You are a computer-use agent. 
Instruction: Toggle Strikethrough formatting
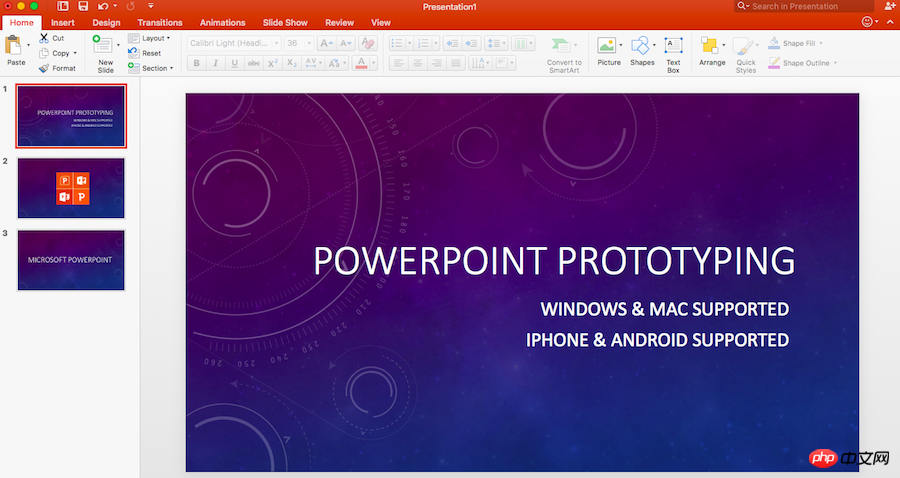[x=253, y=63]
